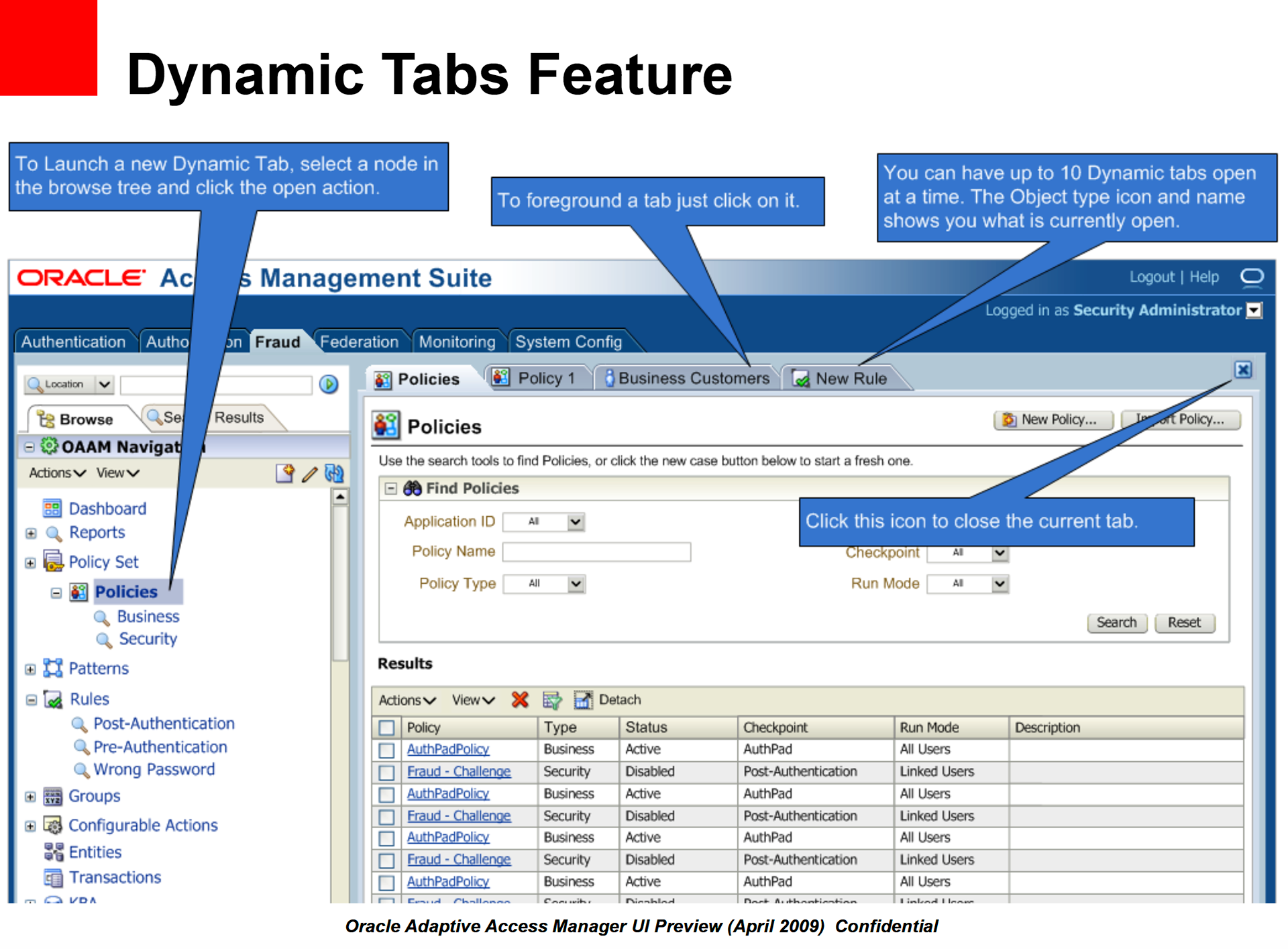Switch to the System Config tab
The width and height of the screenshot is (1288, 949).
(x=569, y=342)
